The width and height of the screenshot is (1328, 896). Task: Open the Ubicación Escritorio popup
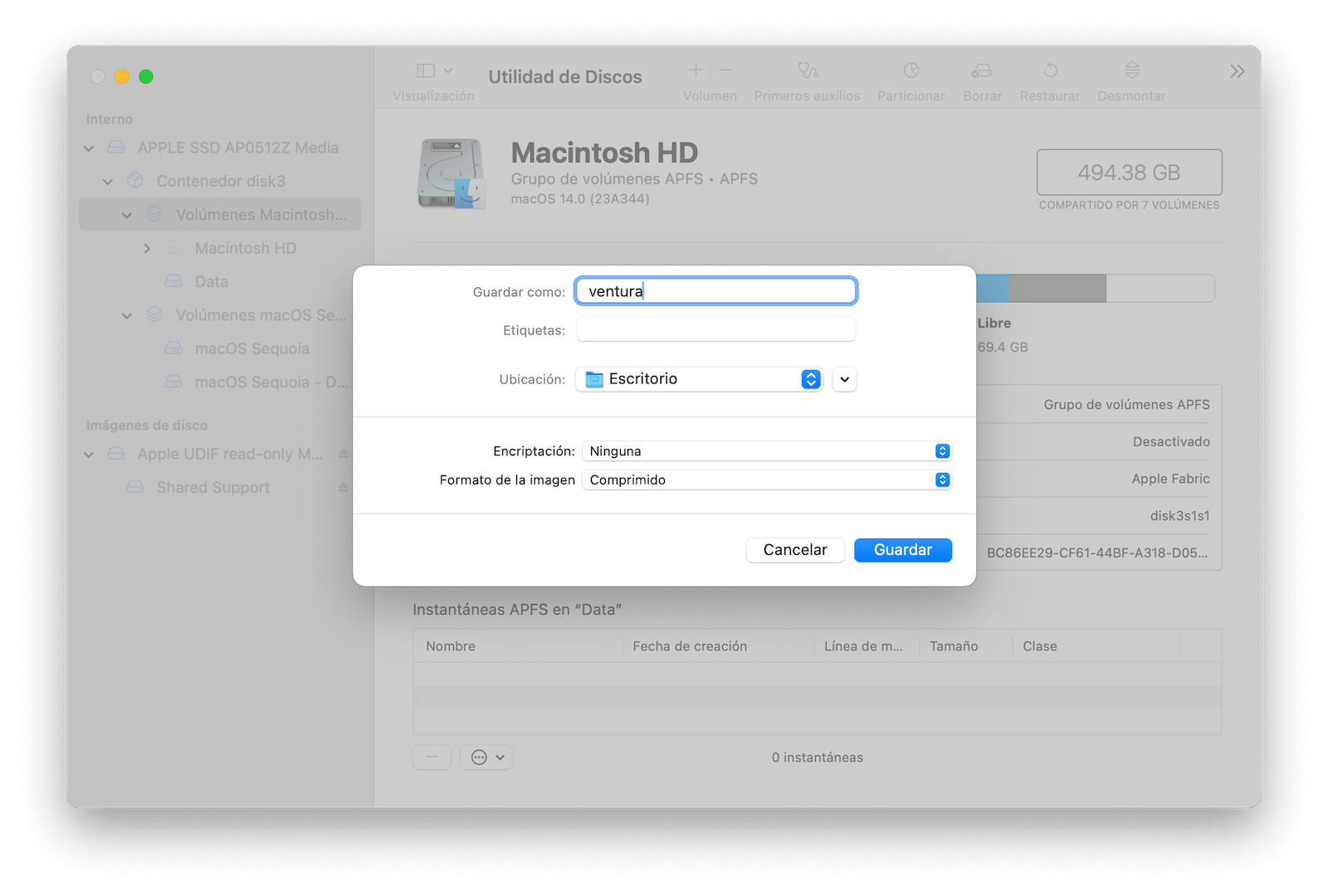(x=699, y=379)
